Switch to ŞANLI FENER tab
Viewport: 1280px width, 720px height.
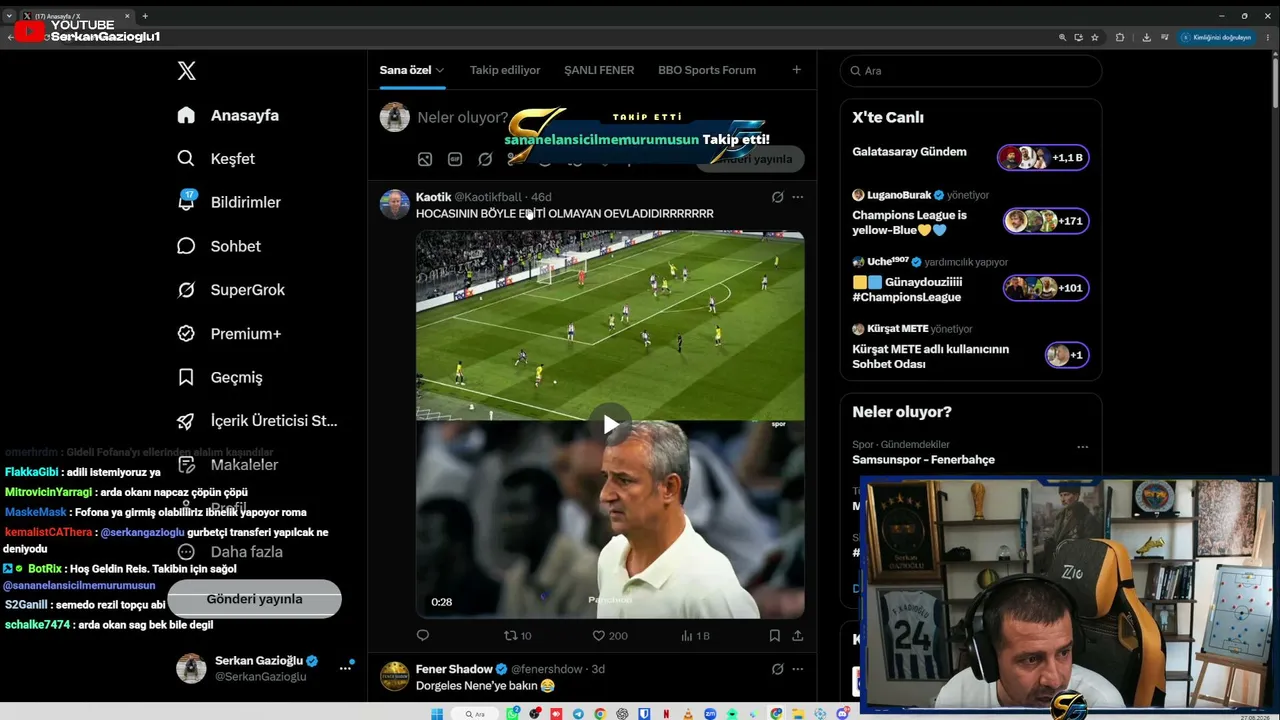point(599,70)
